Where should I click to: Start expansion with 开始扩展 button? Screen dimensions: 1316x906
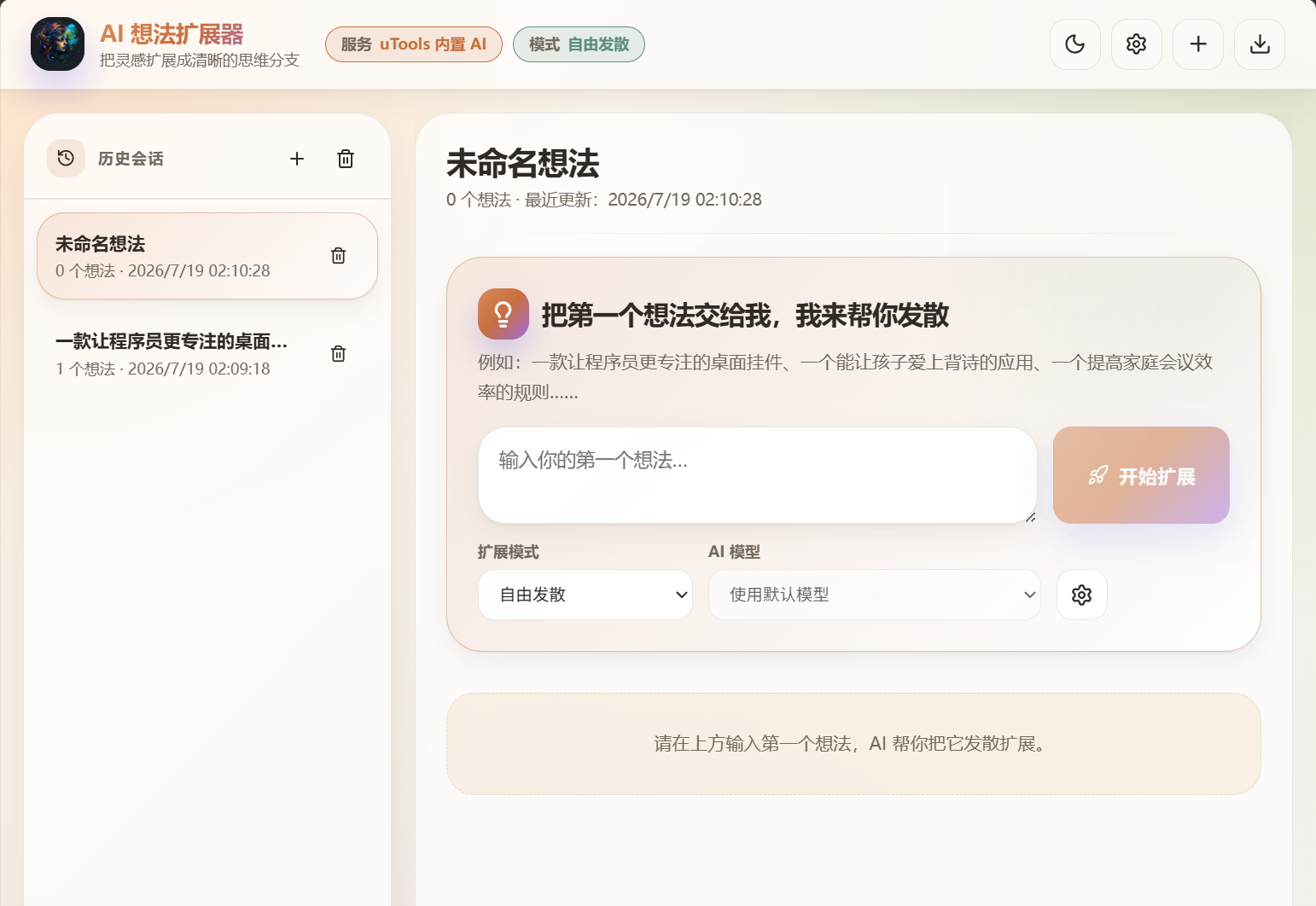point(1141,475)
